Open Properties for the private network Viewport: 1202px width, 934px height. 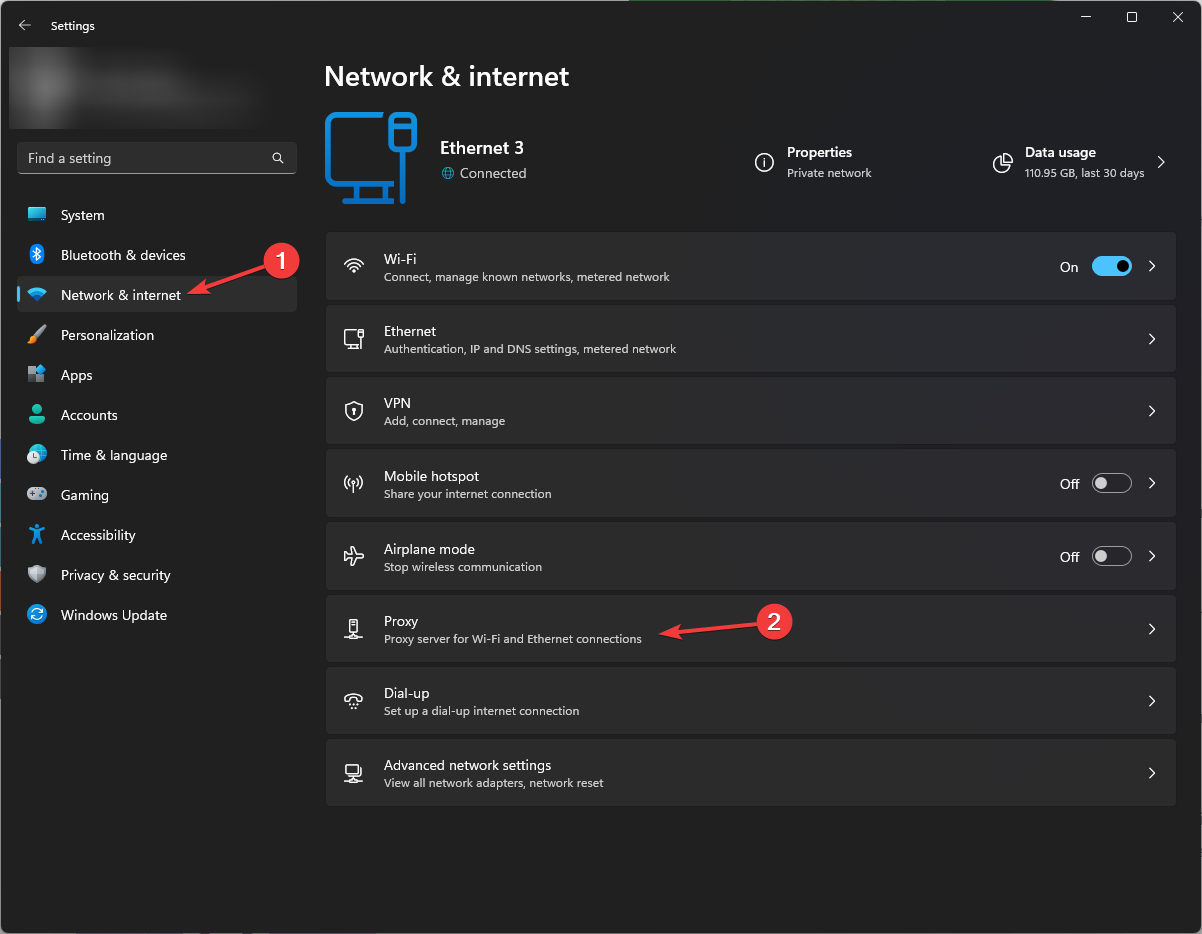764,162
